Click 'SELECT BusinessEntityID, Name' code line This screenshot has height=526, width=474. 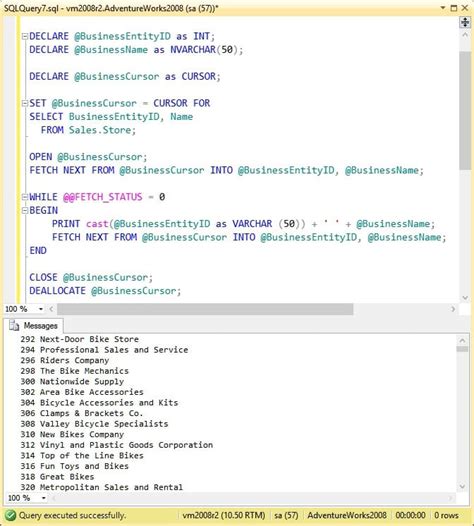pyautogui.click(x=111, y=117)
